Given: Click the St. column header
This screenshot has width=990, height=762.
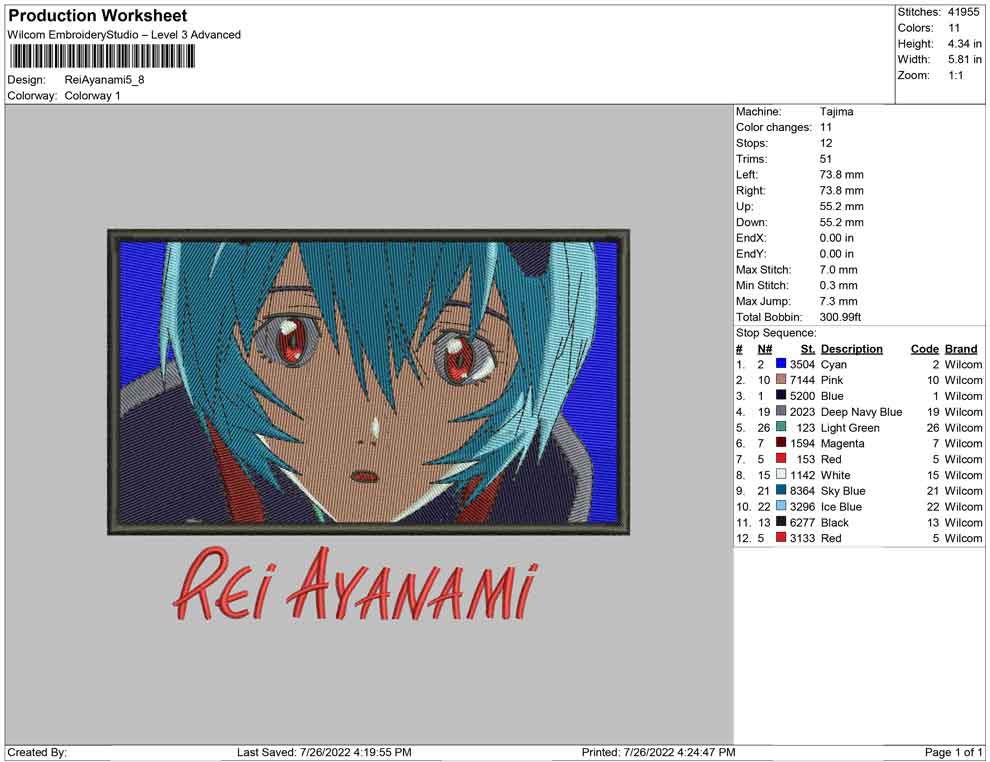Looking at the screenshot, I should click(x=807, y=349).
